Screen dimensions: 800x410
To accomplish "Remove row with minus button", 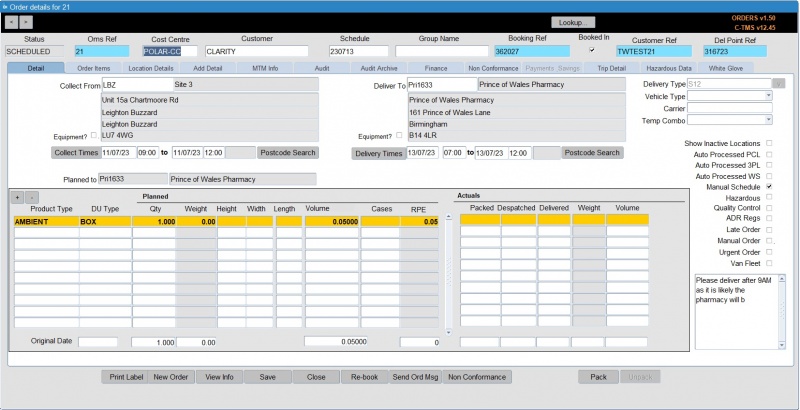I will point(32,197).
